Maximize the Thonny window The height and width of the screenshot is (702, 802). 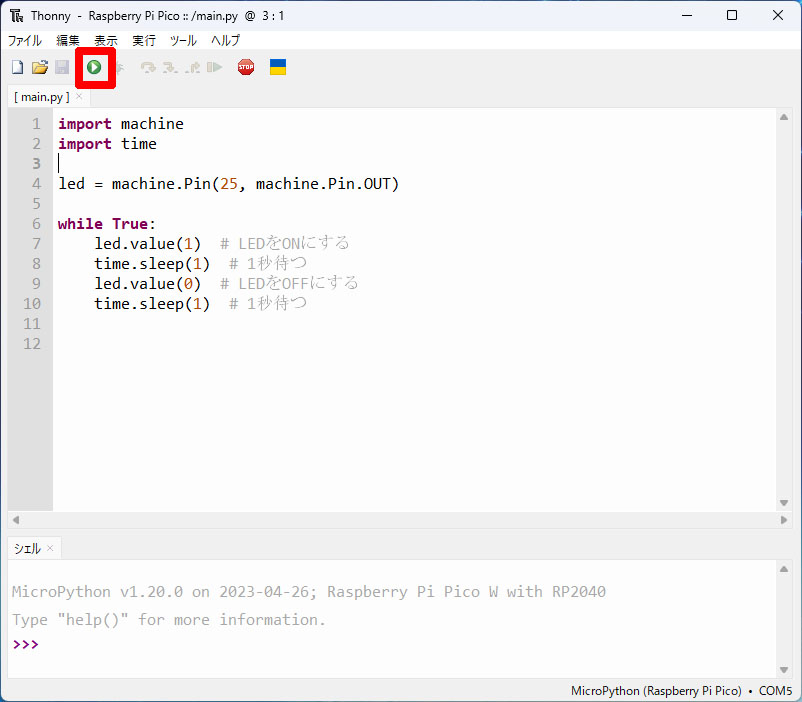[732, 15]
